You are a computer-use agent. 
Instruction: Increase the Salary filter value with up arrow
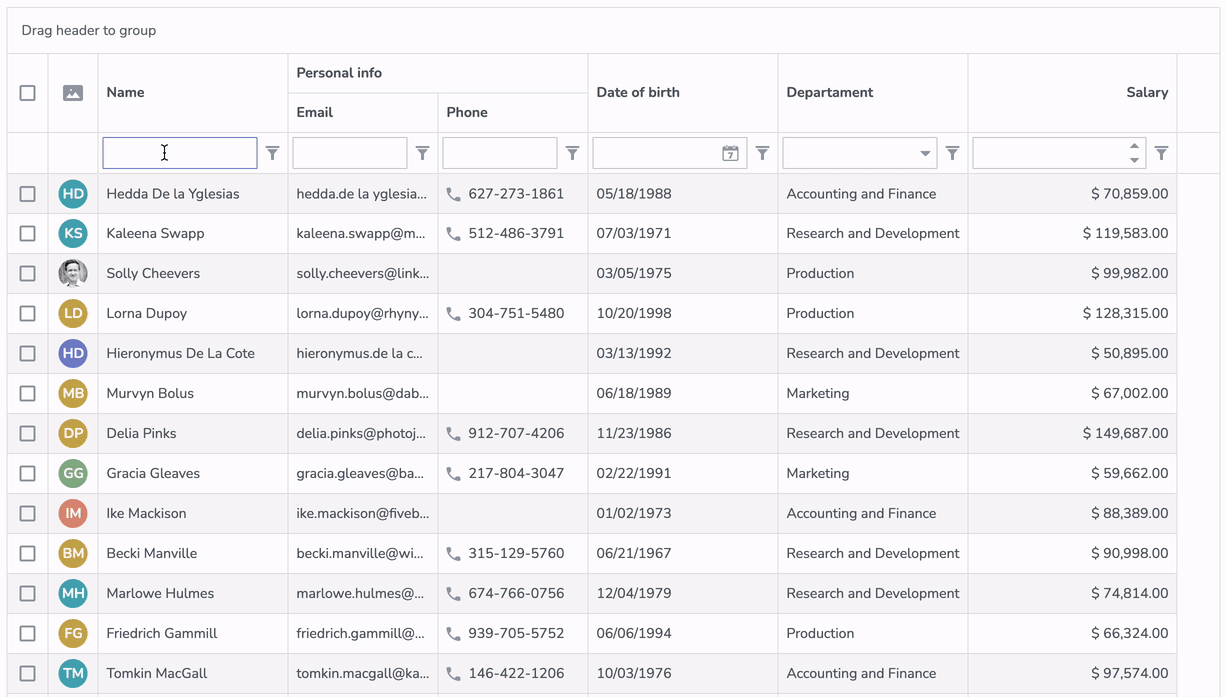(1134, 147)
